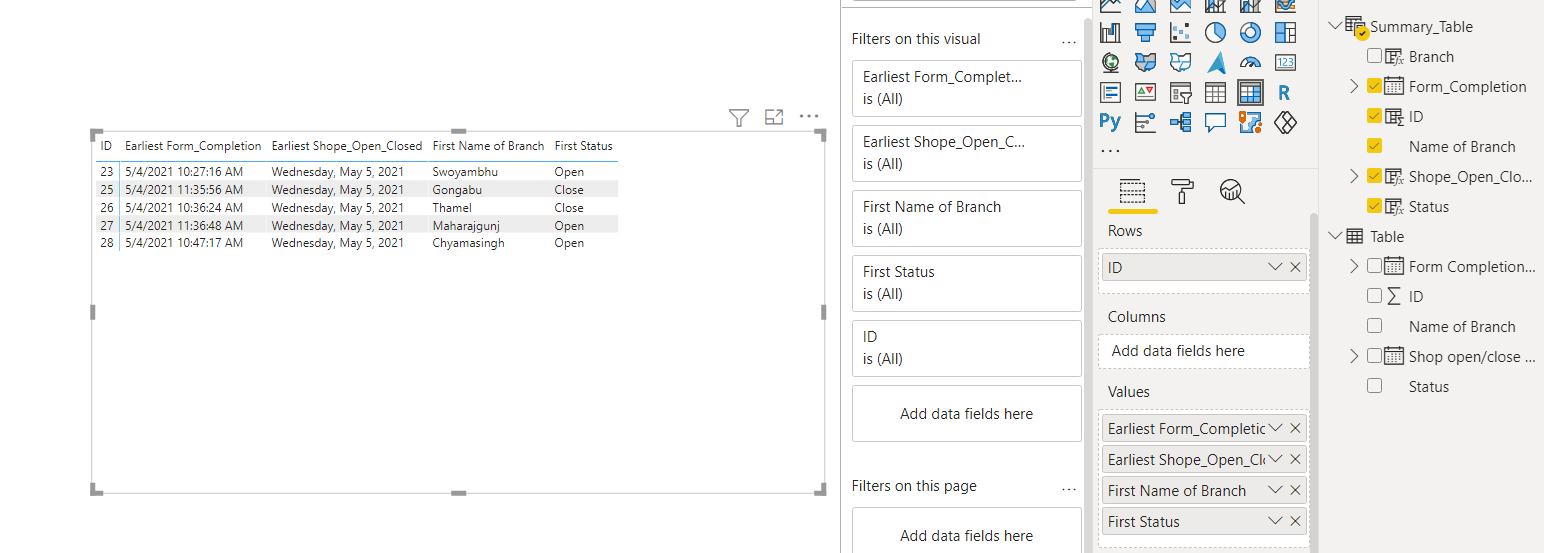Select the Decomposition tree visual icon
The image size is (1544, 553).
pos(1180,122)
